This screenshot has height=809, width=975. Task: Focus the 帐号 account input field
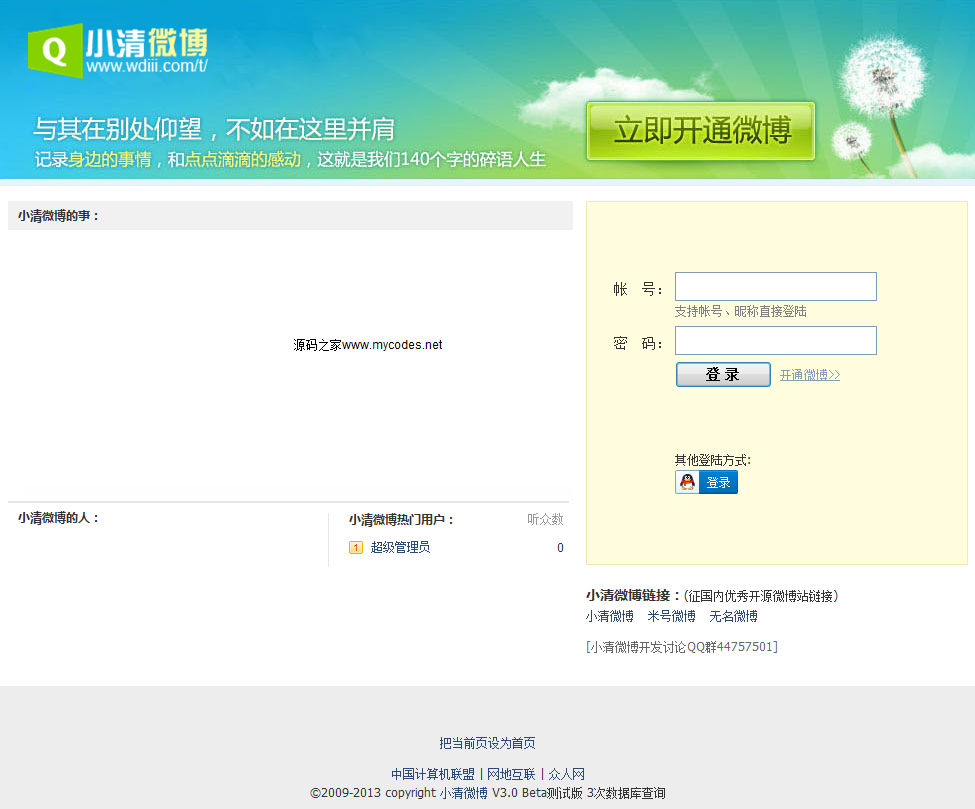(775, 287)
